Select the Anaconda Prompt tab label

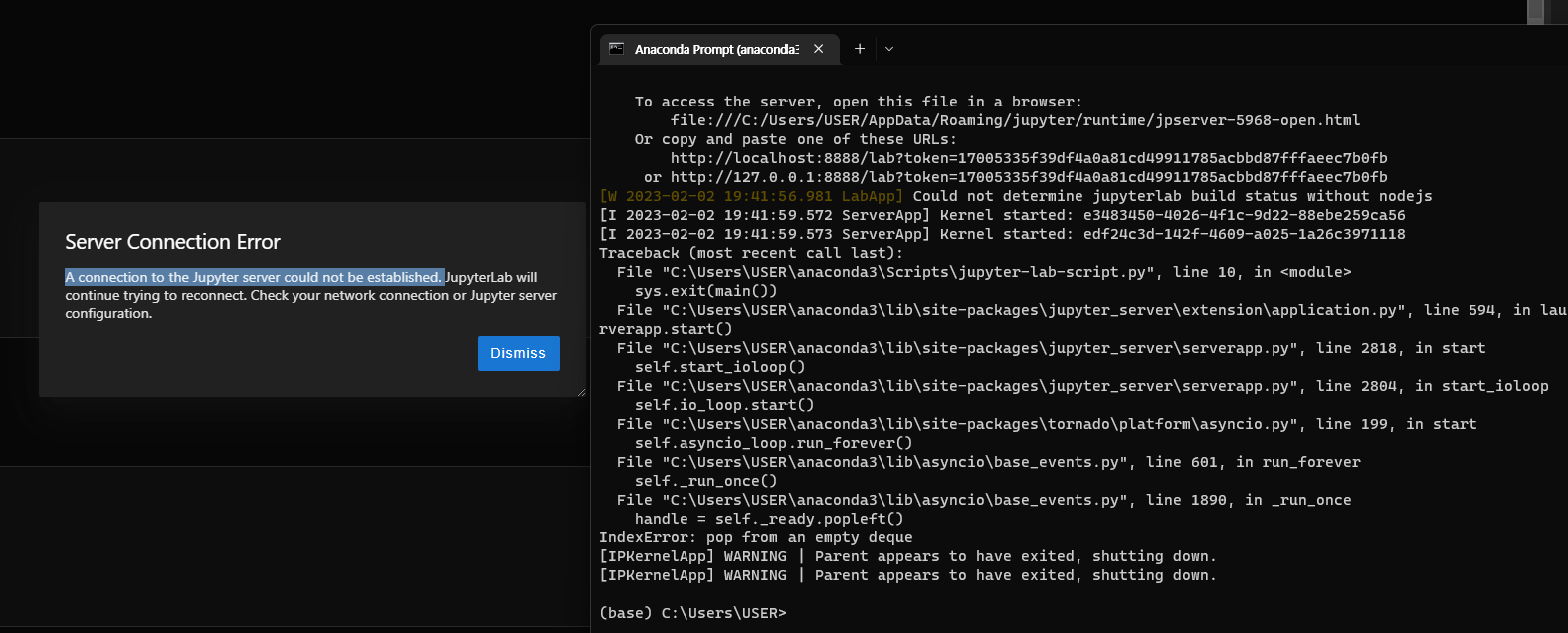[715, 49]
